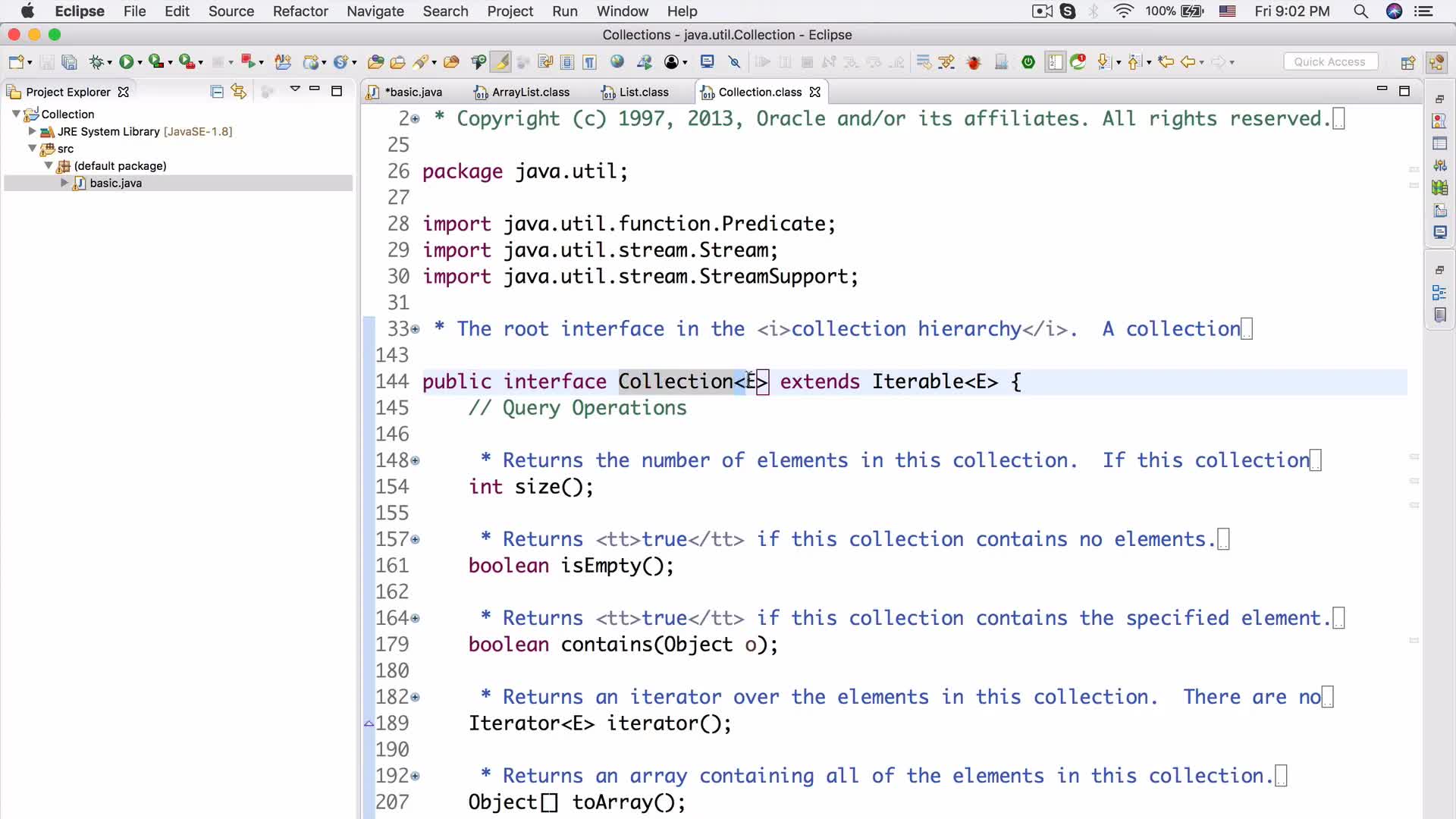The height and width of the screenshot is (819, 1456).
Task: Expand folded Javadoc at line 164
Action: pos(415,618)
